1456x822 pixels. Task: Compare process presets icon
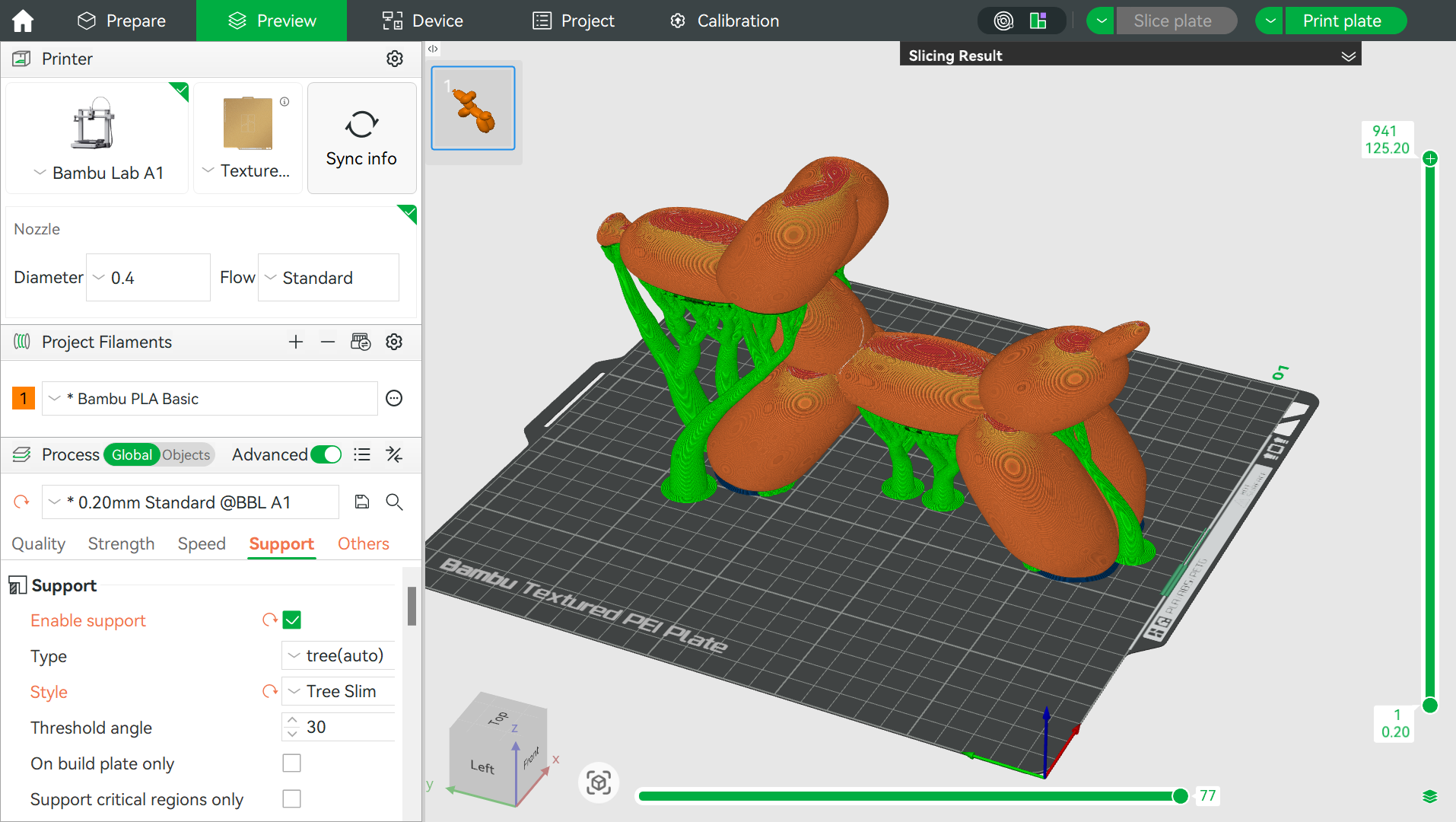point(394,454)
